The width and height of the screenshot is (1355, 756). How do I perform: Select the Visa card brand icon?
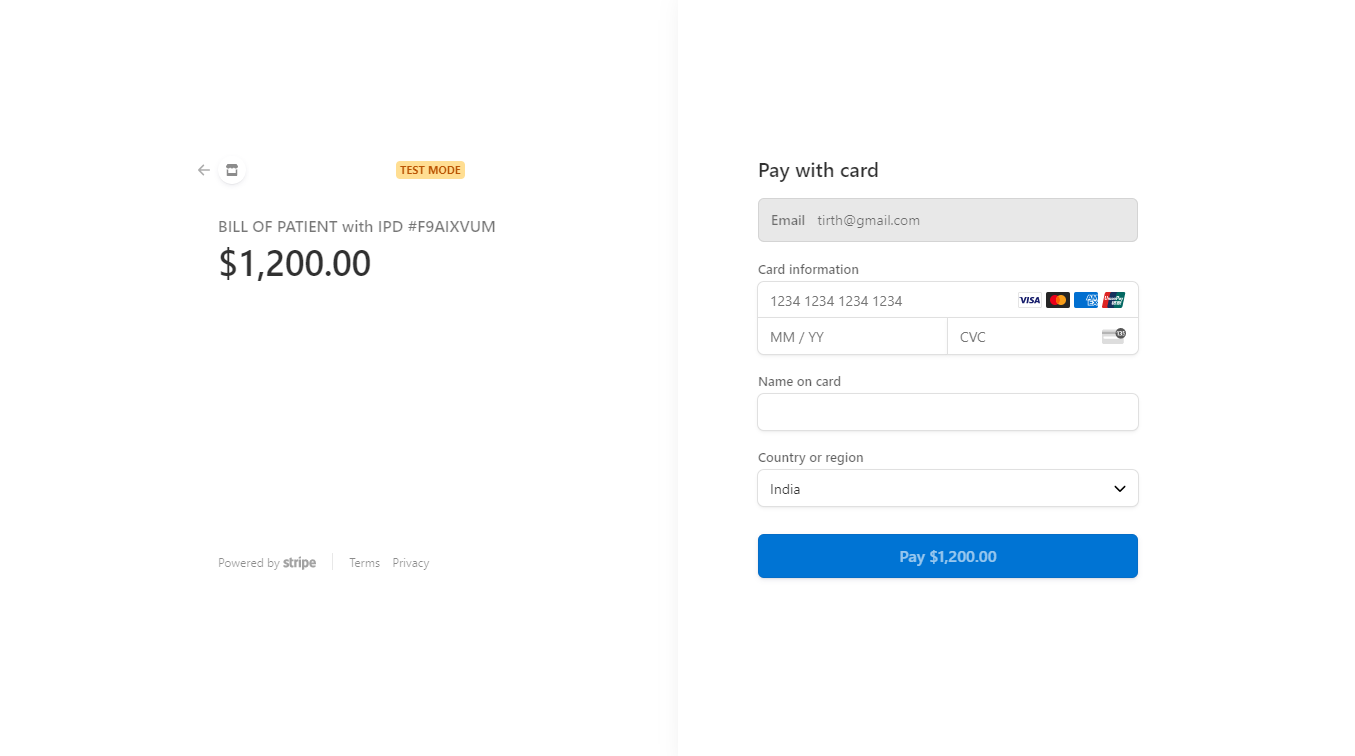click(x=1030, y=300)
